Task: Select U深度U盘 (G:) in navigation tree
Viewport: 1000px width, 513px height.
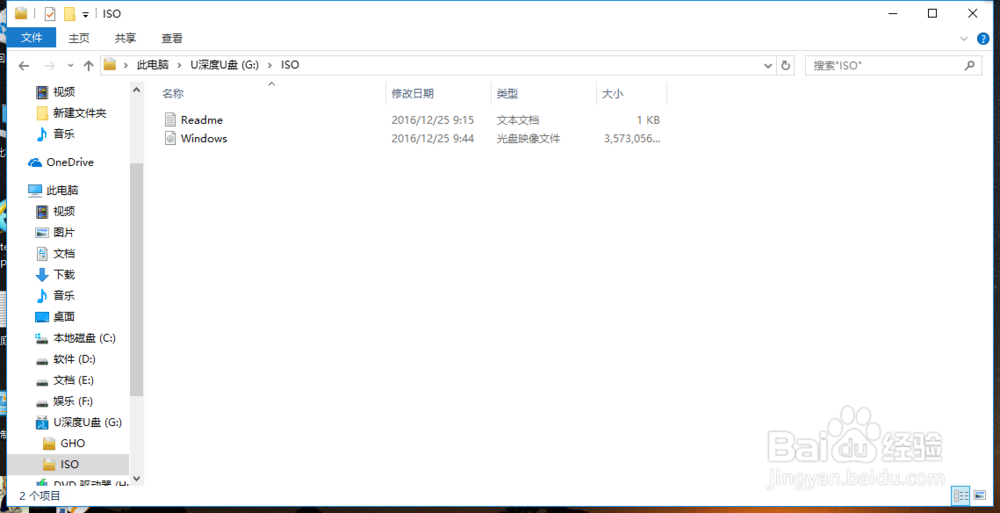Action: [87, 422]
